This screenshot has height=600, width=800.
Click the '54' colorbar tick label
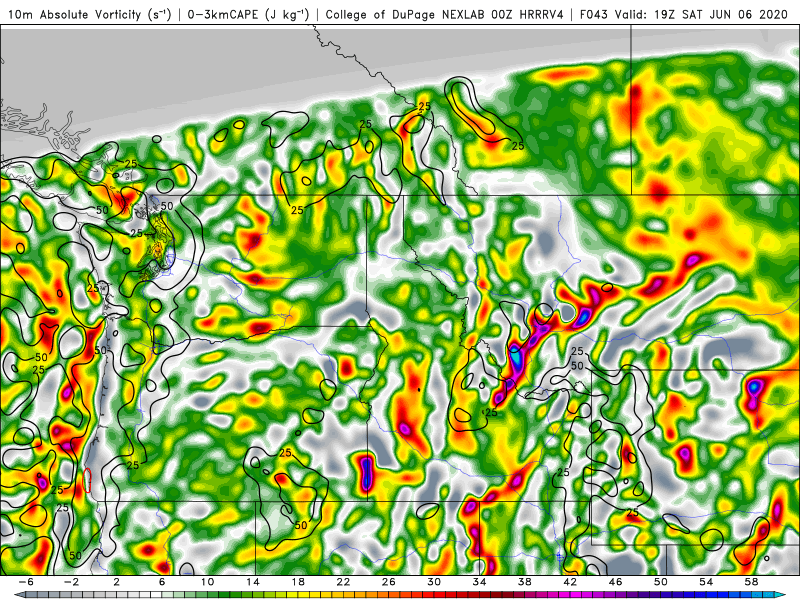(x=706, y=582)
